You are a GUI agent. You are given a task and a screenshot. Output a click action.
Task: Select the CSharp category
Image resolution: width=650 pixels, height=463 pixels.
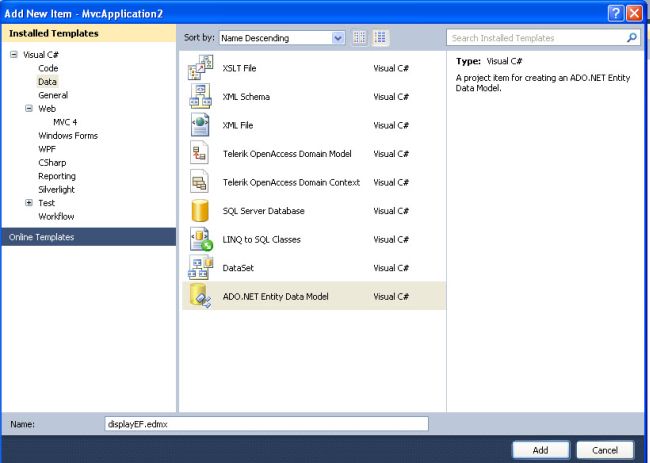click(52, 162)
